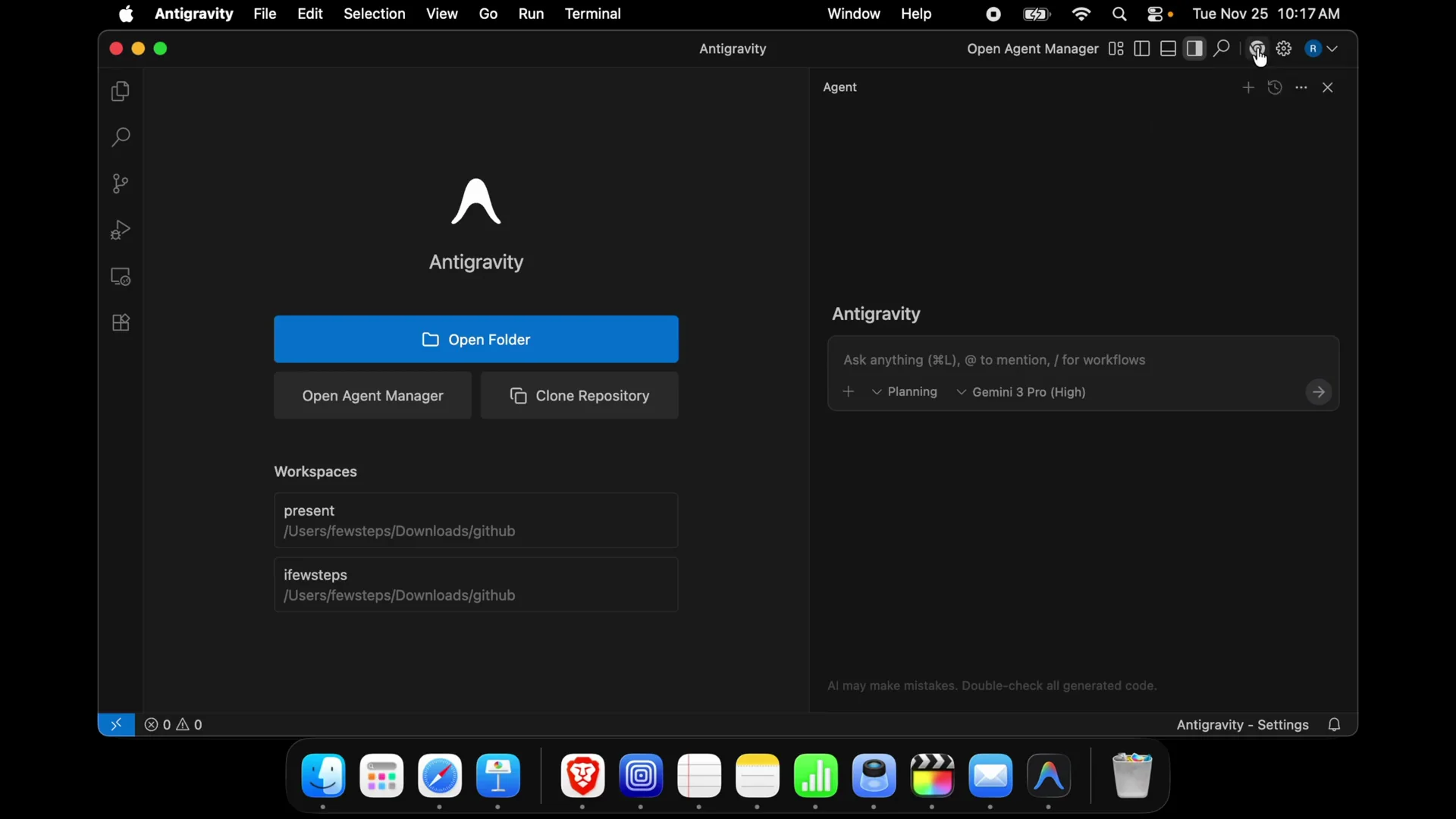Screen dimensions: 1456x819
Task: Toggle the bottom panel visibility
Action: coord(1168,49)
